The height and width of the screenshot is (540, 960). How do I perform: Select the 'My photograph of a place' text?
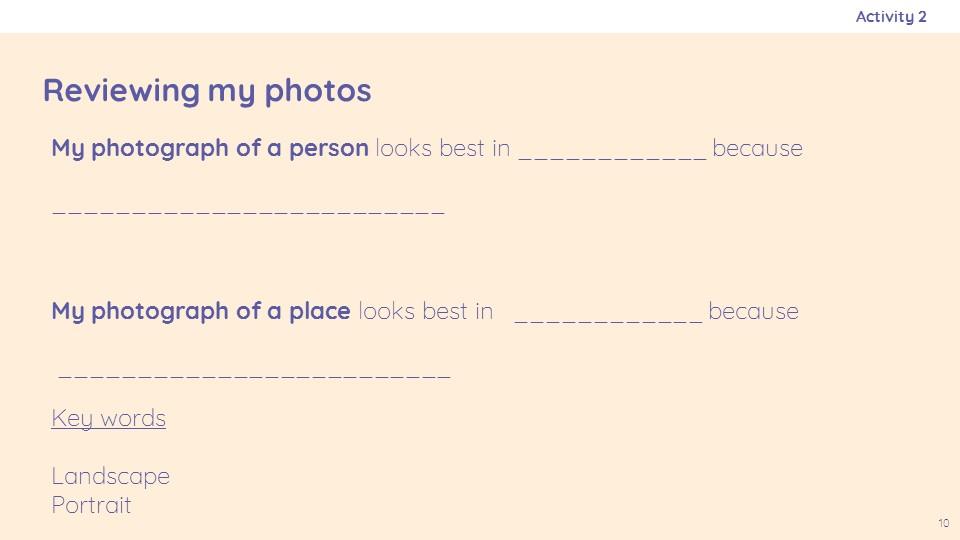tap(201, 312)
